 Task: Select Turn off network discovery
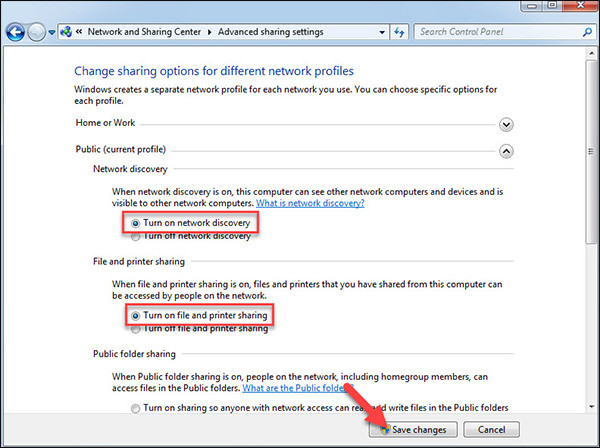[136, 236]
